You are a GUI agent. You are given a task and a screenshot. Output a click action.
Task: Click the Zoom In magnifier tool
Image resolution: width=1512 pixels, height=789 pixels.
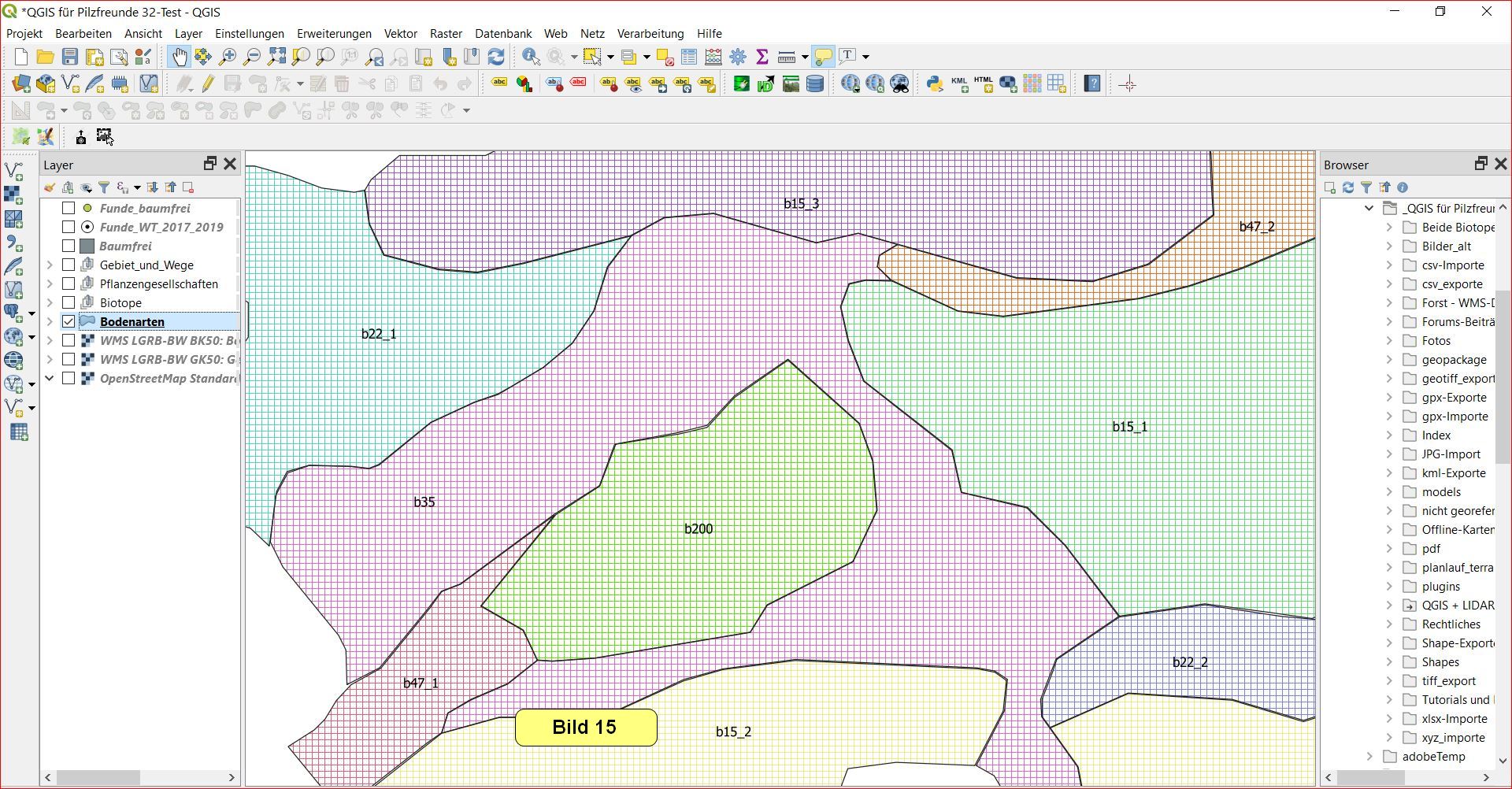point(228,57)
